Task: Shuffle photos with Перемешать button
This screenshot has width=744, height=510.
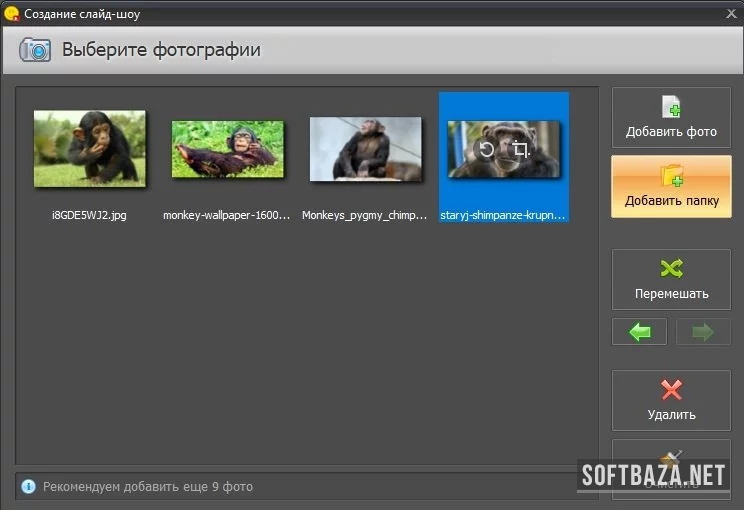Action: 671,279
